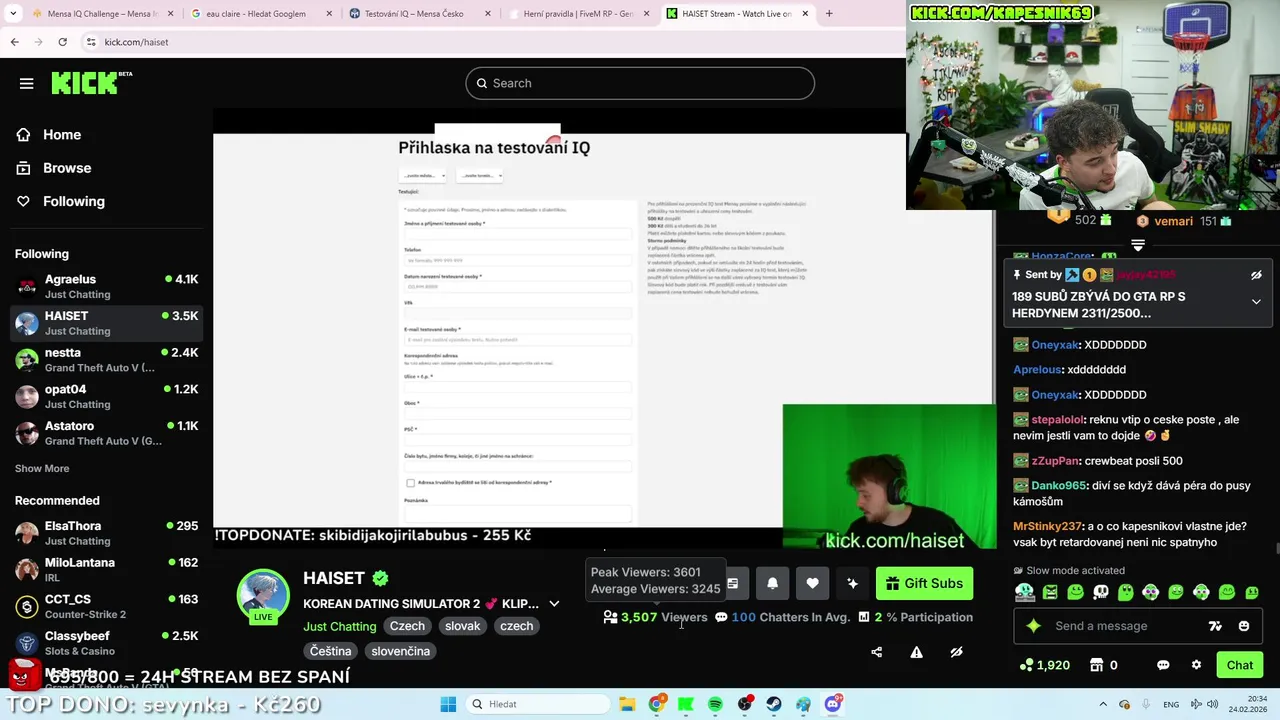This screenshot has height=720, width=1280.
Task: Select the Čeština language tag
Action: click(x=330, y=651)
